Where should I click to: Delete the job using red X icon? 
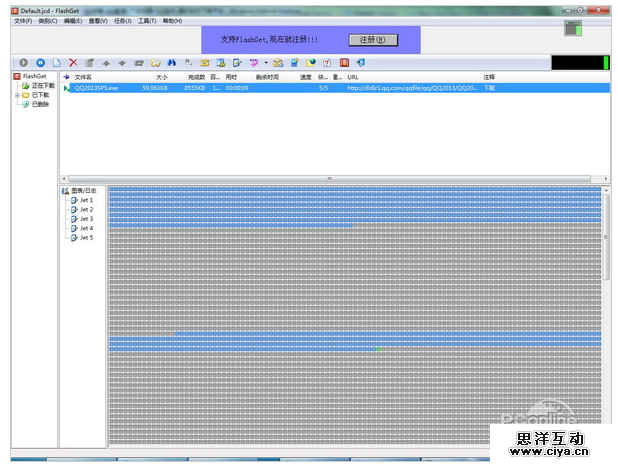pos(73,63)
